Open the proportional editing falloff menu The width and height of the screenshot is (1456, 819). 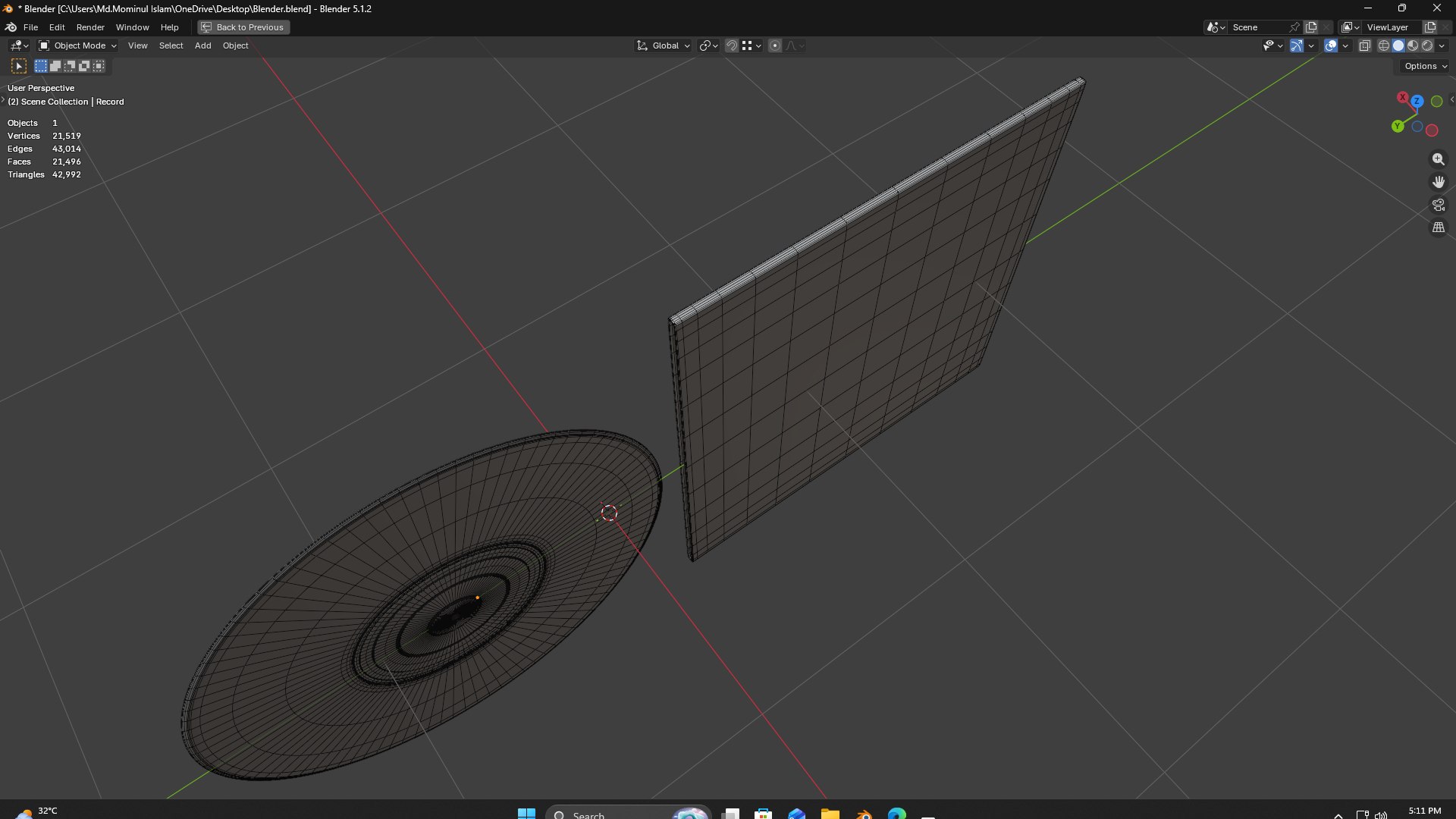(795, 45)
